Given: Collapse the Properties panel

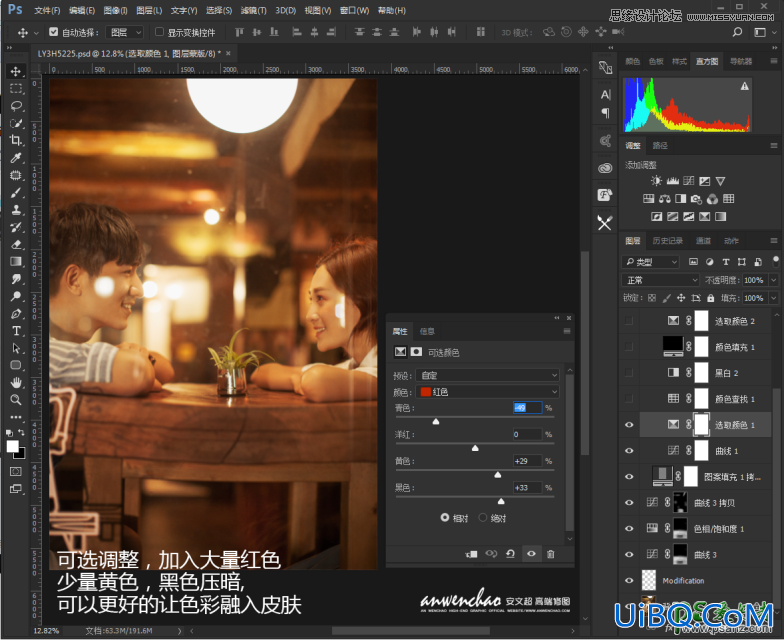Looking at the screenshot, I should (x=556, y=318).
